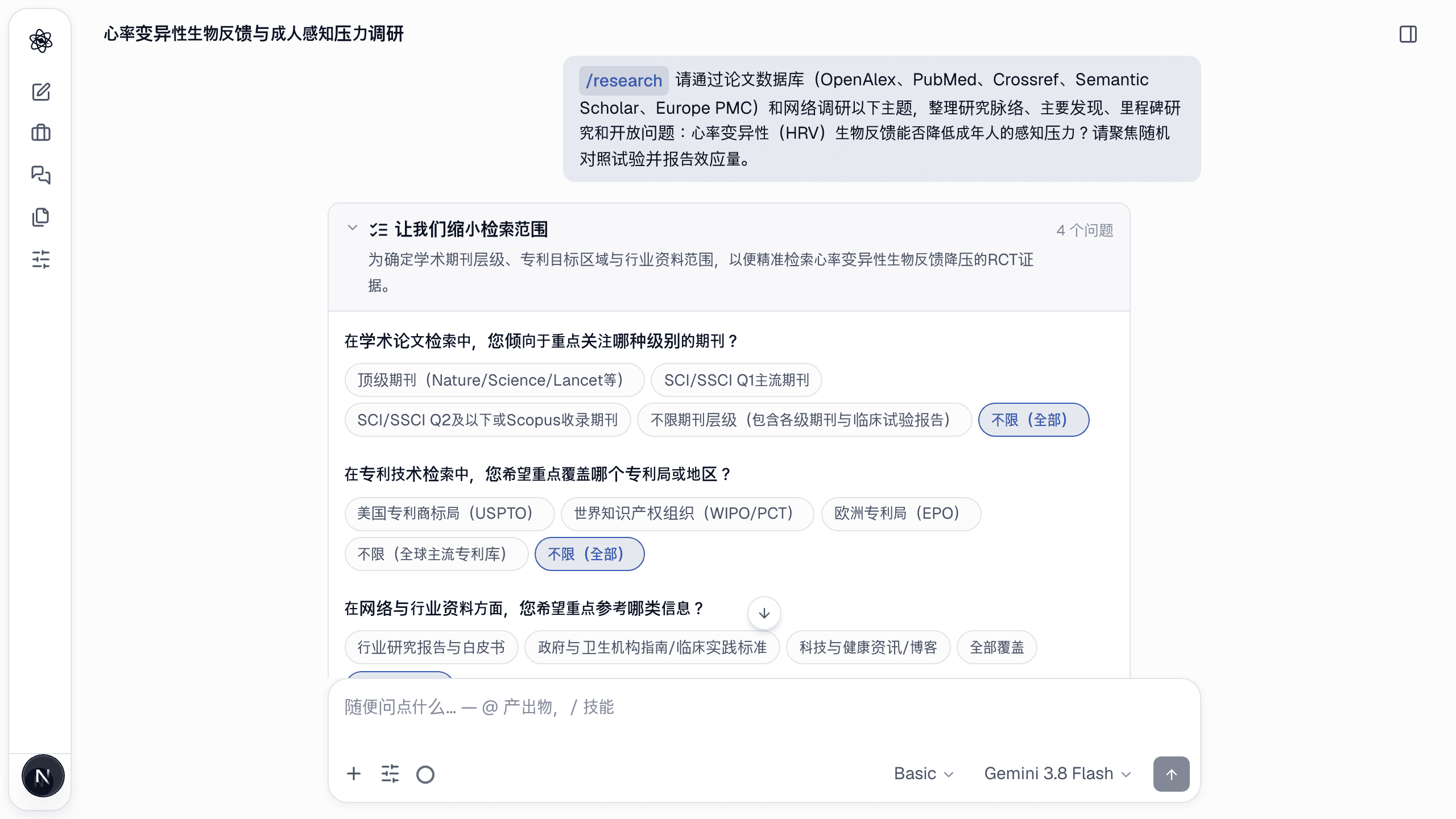Open the user avatar N profile

43,776
